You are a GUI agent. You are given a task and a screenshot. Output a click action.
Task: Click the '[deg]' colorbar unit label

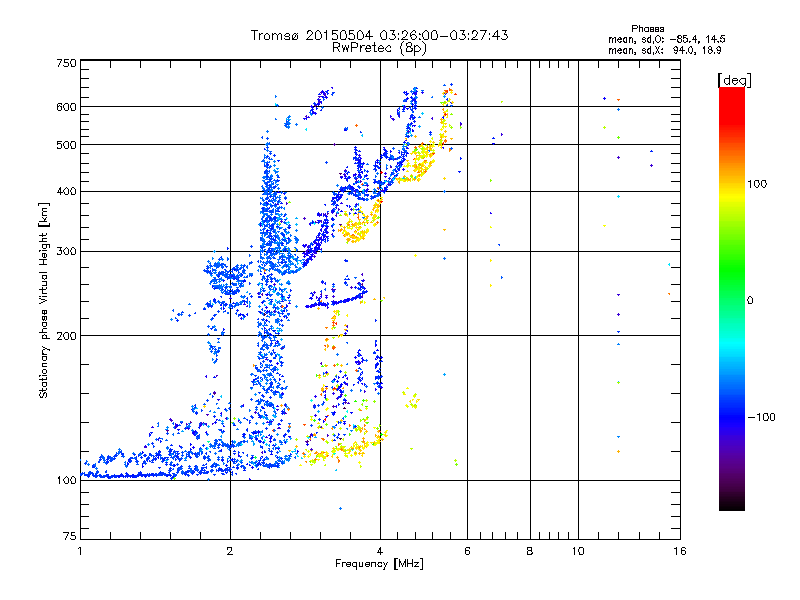(x=734, y=80)
